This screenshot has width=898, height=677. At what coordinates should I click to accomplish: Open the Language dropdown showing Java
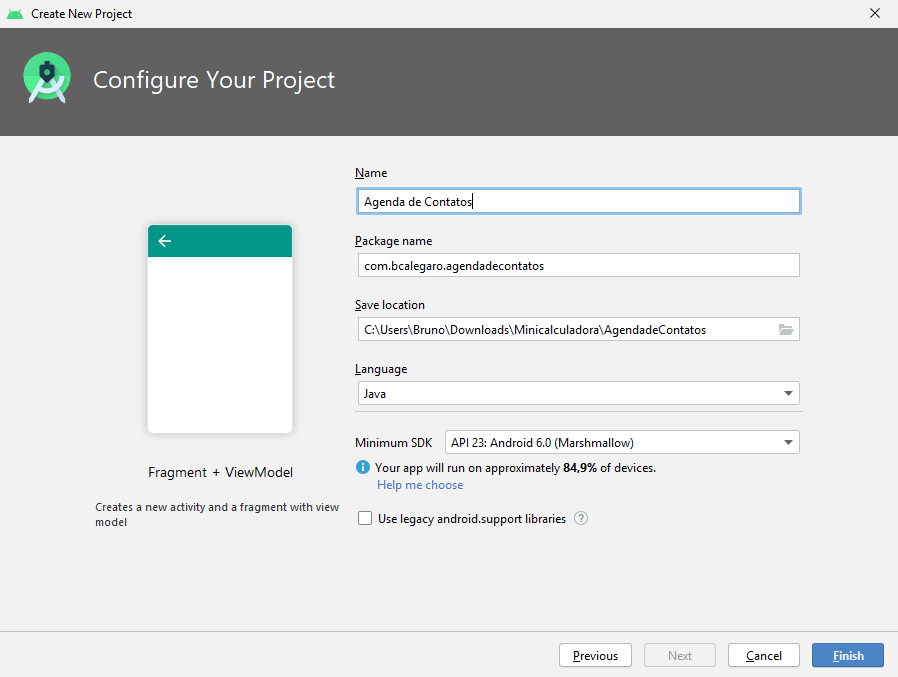(x=578, y=393)
